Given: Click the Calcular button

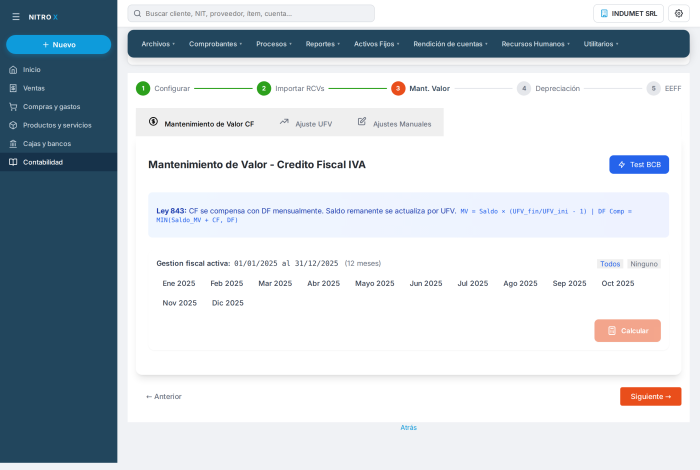Looking at the screenshot, I should point(627,331).
